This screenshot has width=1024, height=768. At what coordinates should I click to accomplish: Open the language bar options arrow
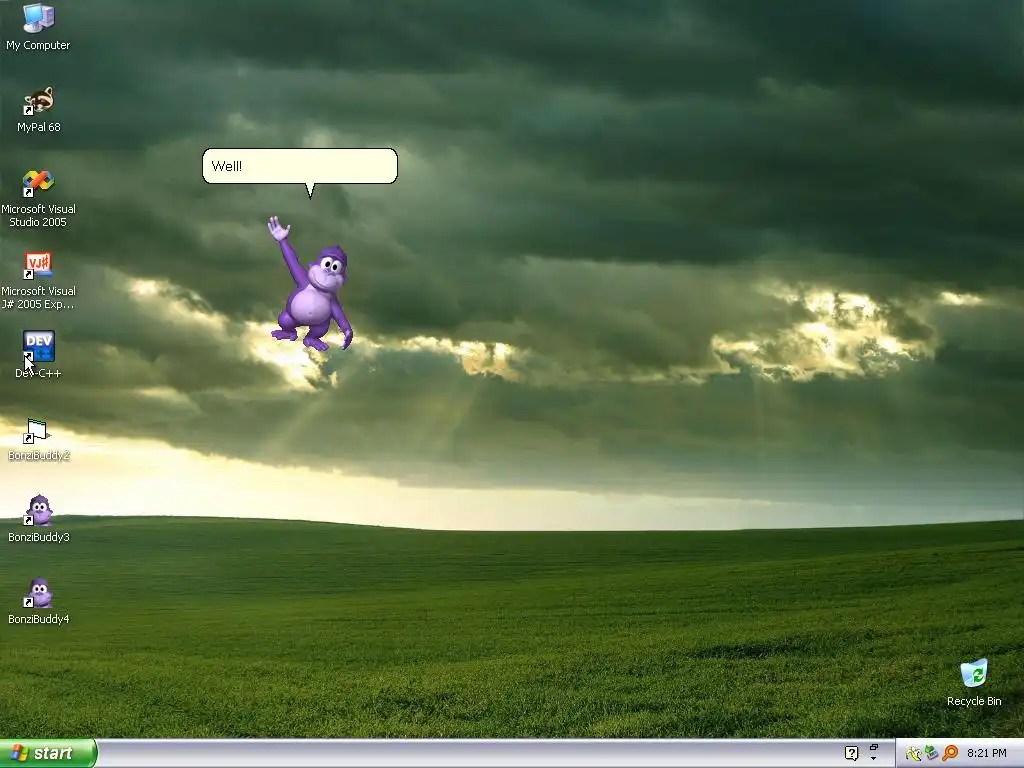tap(874, 759)
